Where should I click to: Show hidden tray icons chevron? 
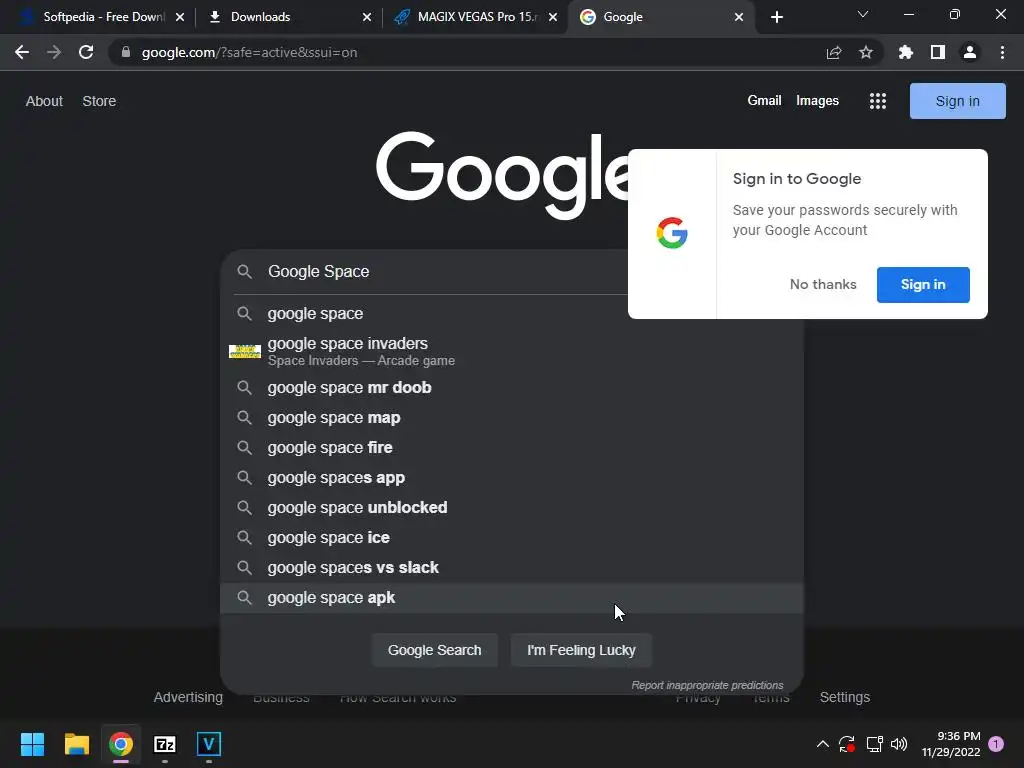[x=823, y=744]
